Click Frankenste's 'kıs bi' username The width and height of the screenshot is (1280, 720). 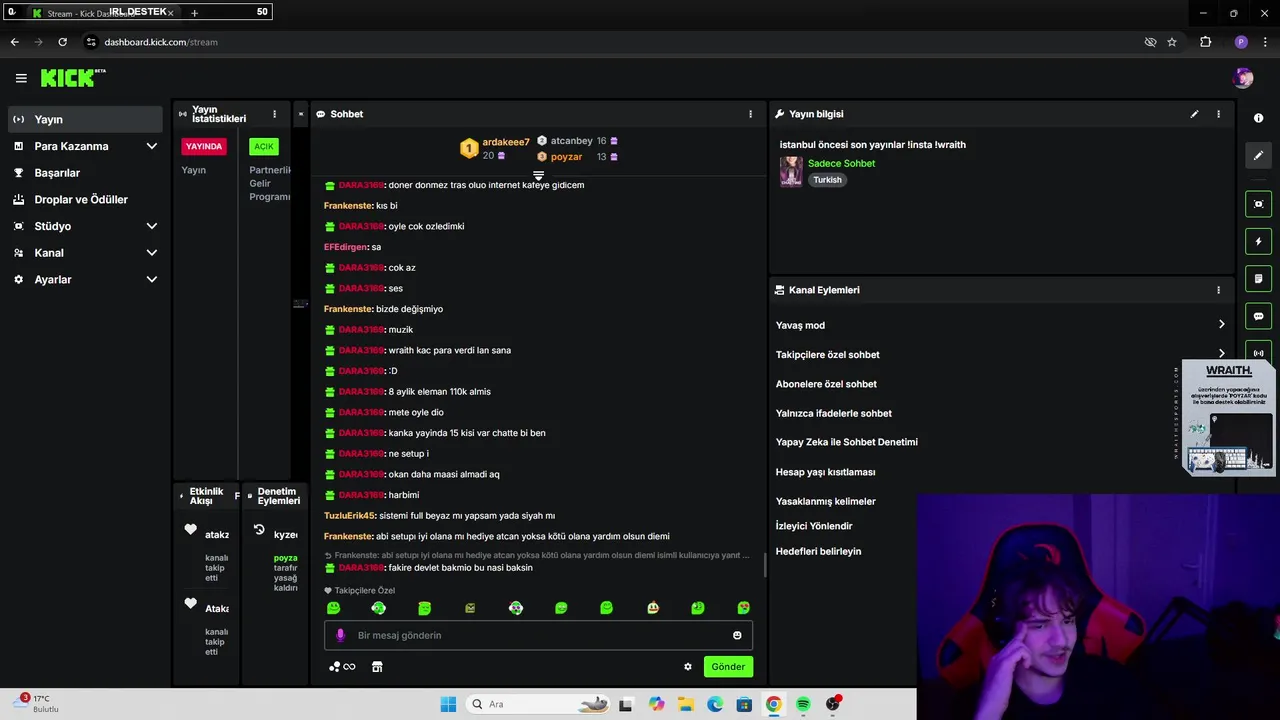coord(348,206)
